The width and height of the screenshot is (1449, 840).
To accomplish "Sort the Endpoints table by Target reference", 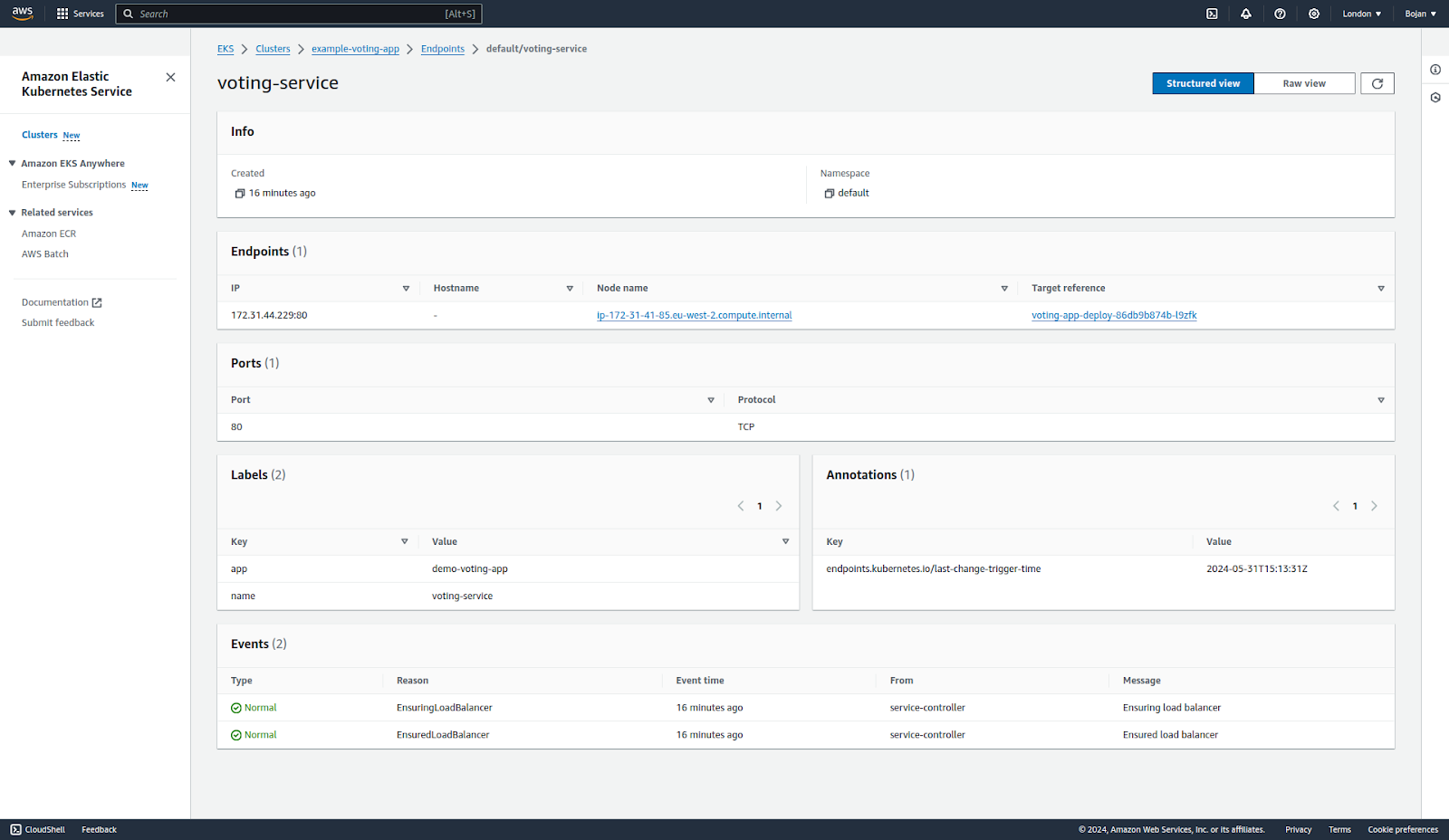I will pos(1381,289).
